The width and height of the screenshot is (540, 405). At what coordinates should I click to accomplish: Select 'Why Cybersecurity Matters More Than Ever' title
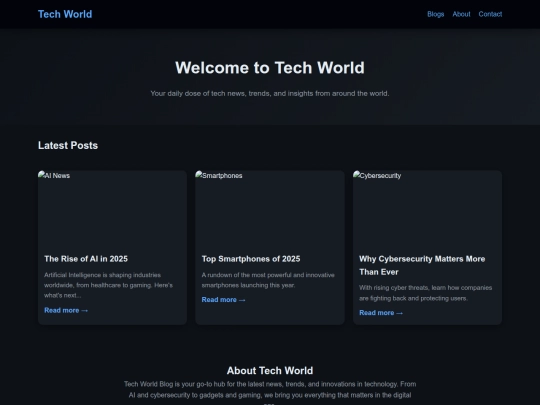(x=422, y=265)
